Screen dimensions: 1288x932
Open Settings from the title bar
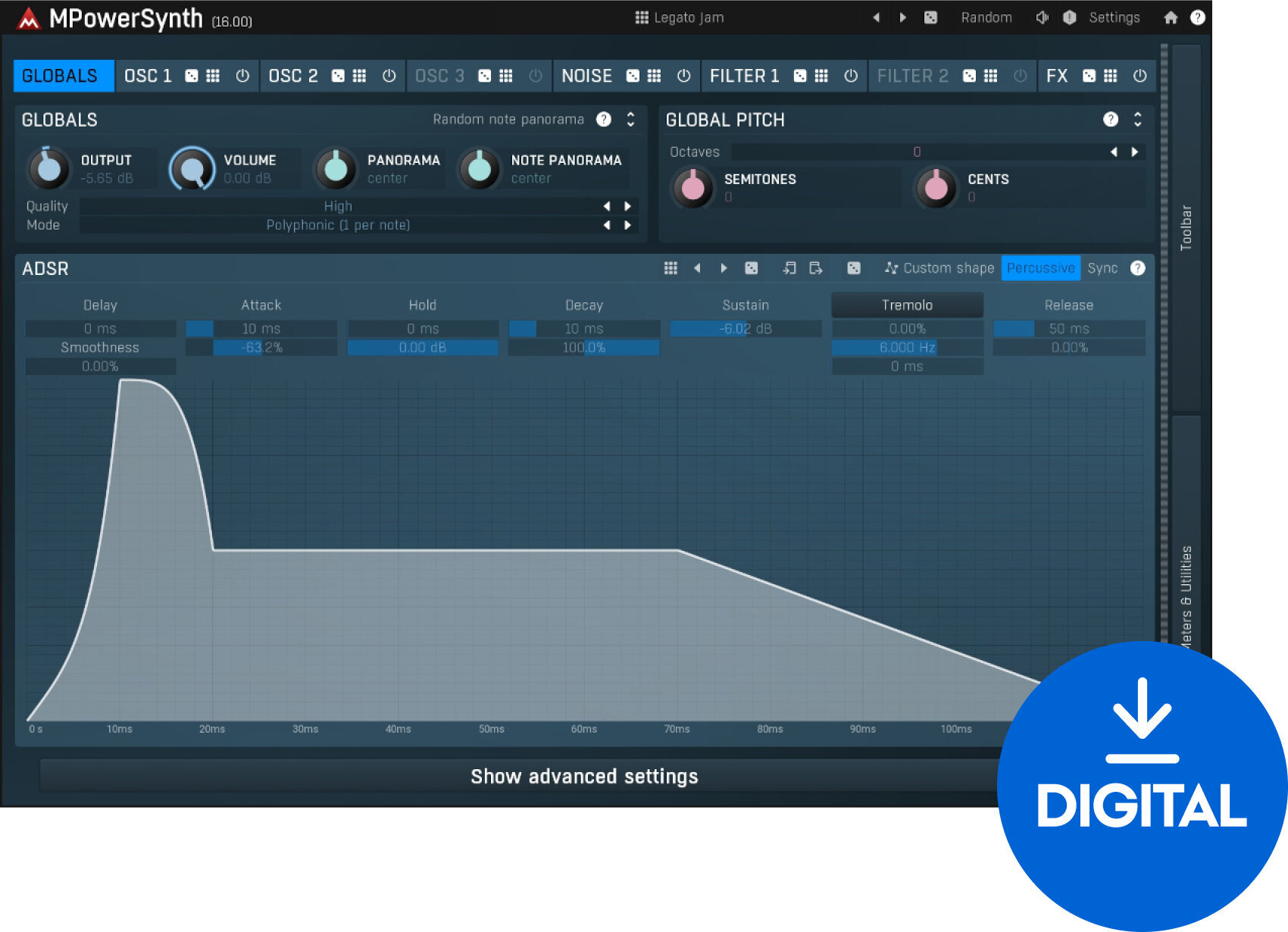[1114, 17]
